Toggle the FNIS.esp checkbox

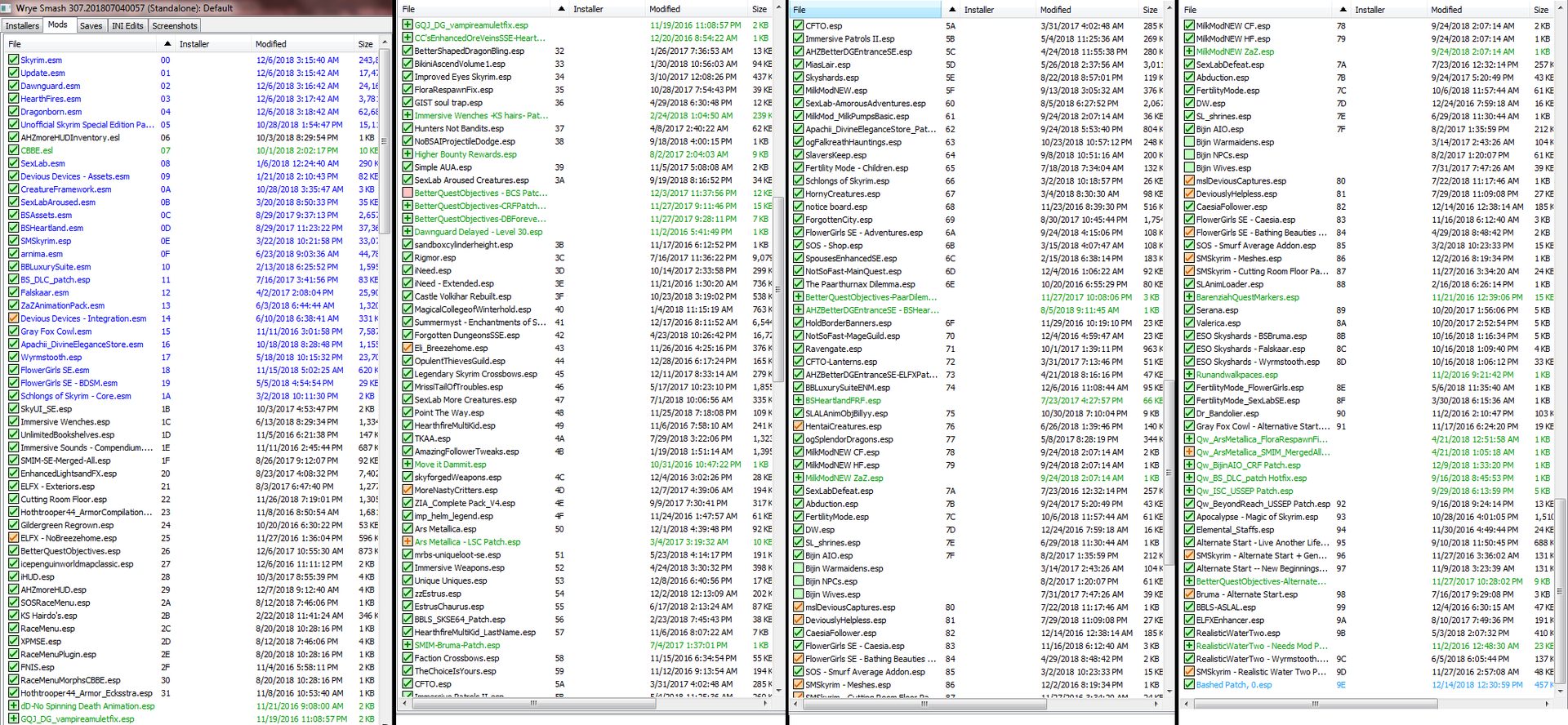coord(14,667)
